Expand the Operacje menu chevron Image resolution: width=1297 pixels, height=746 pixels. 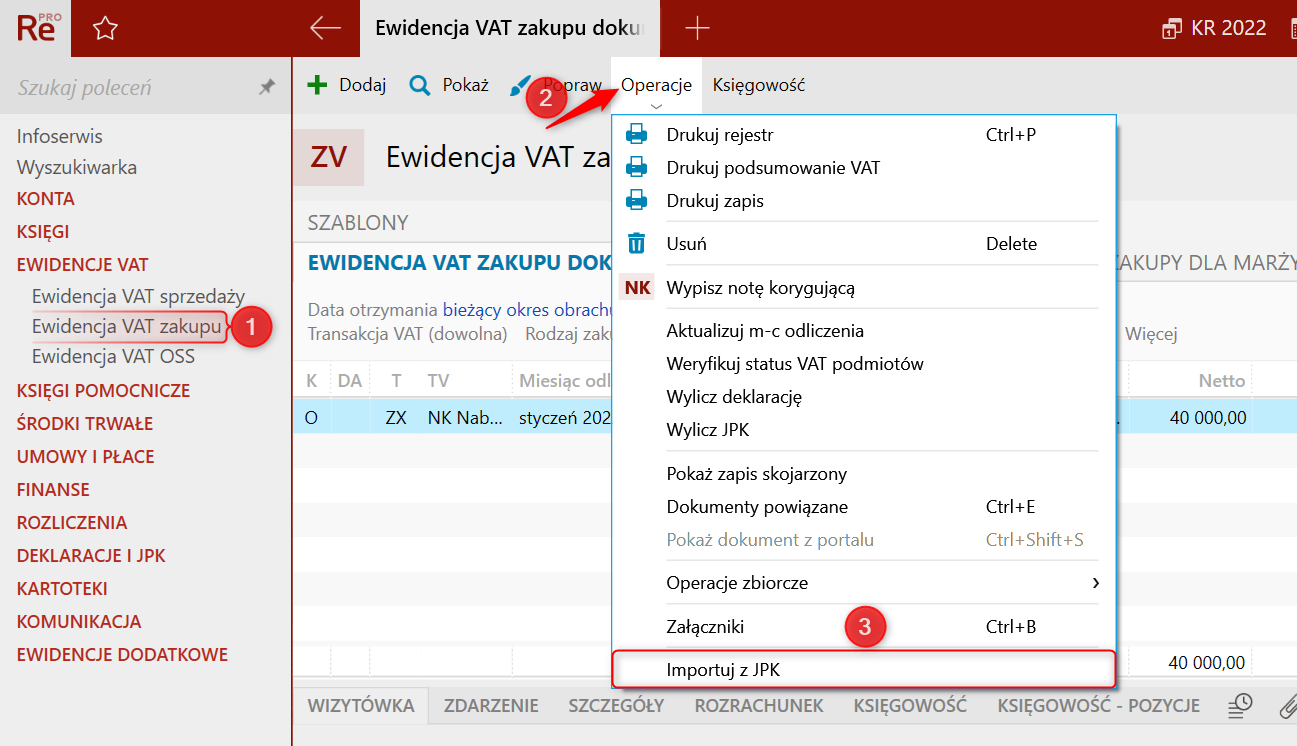[656, 106]
